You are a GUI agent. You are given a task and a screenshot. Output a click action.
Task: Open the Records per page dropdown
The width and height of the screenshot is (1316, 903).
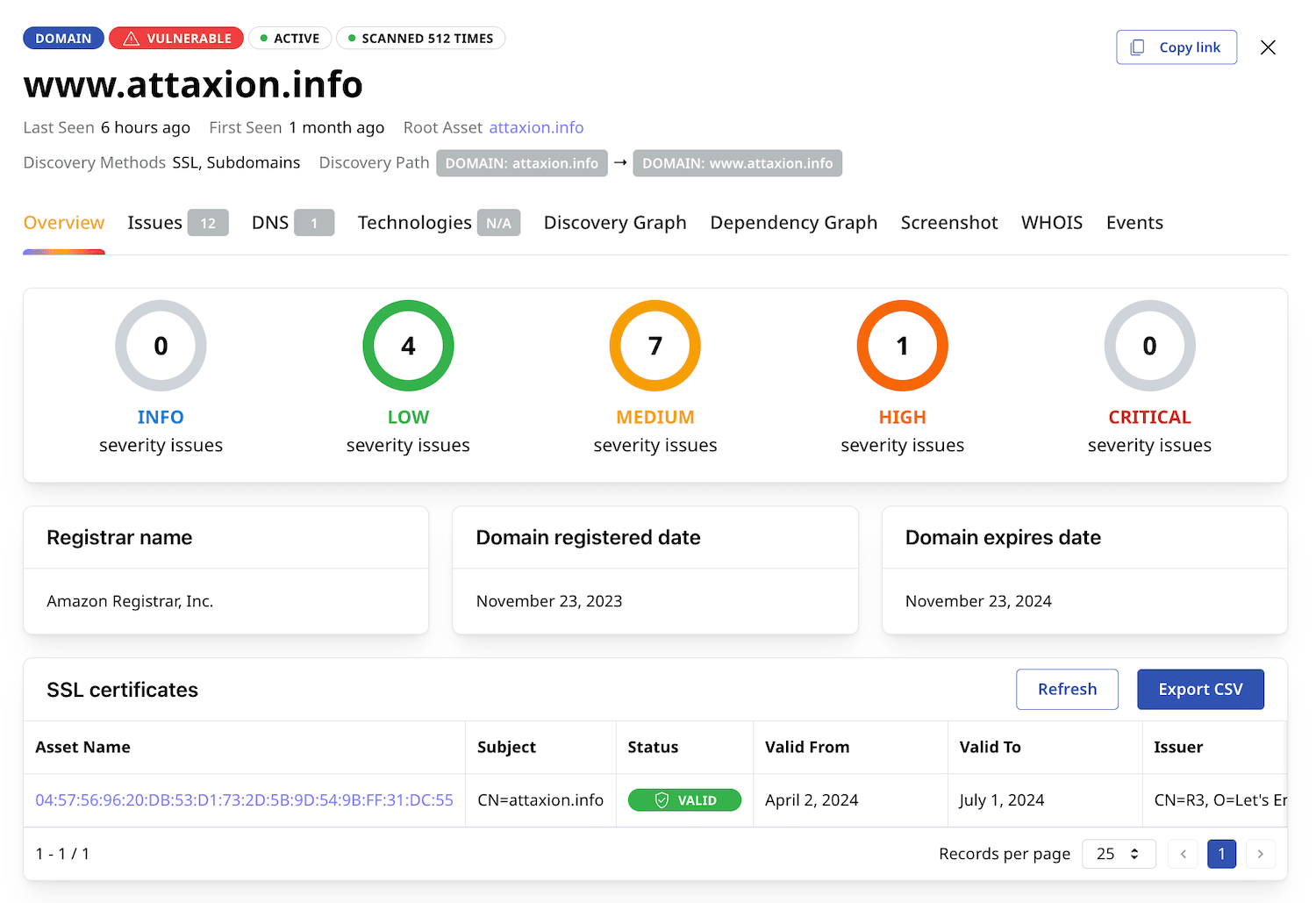1118,854
